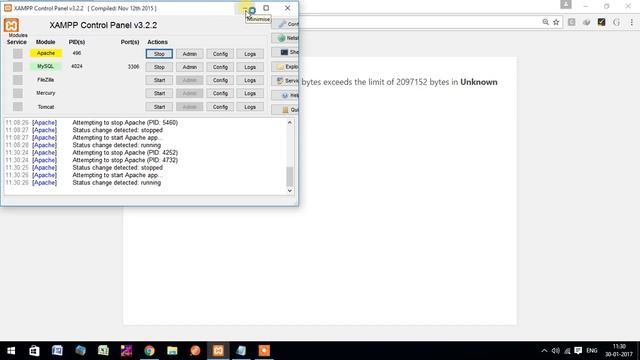Viewport: 640px width, 360px height.
Task: Open Tomcat Config menu
Action: [x=220, y=107]
